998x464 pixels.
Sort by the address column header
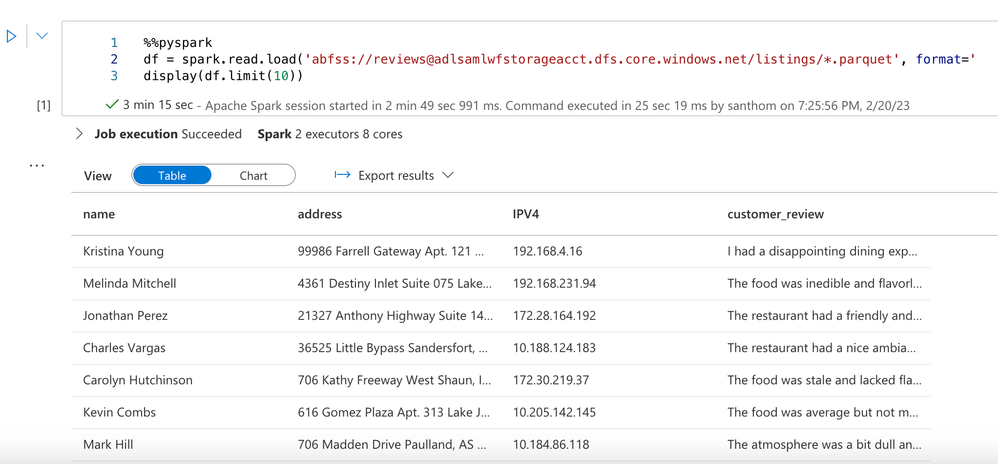point(320,214)
